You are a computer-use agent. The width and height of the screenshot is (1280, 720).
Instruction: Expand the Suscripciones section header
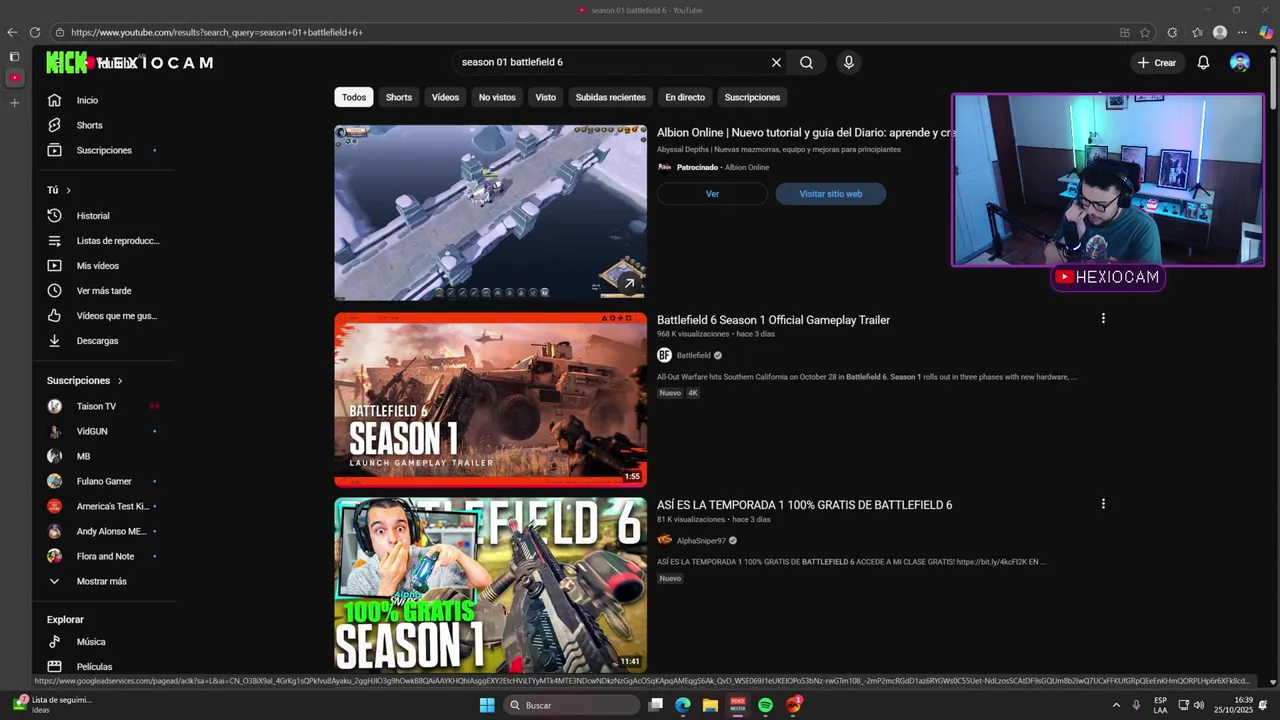(85, 381)
